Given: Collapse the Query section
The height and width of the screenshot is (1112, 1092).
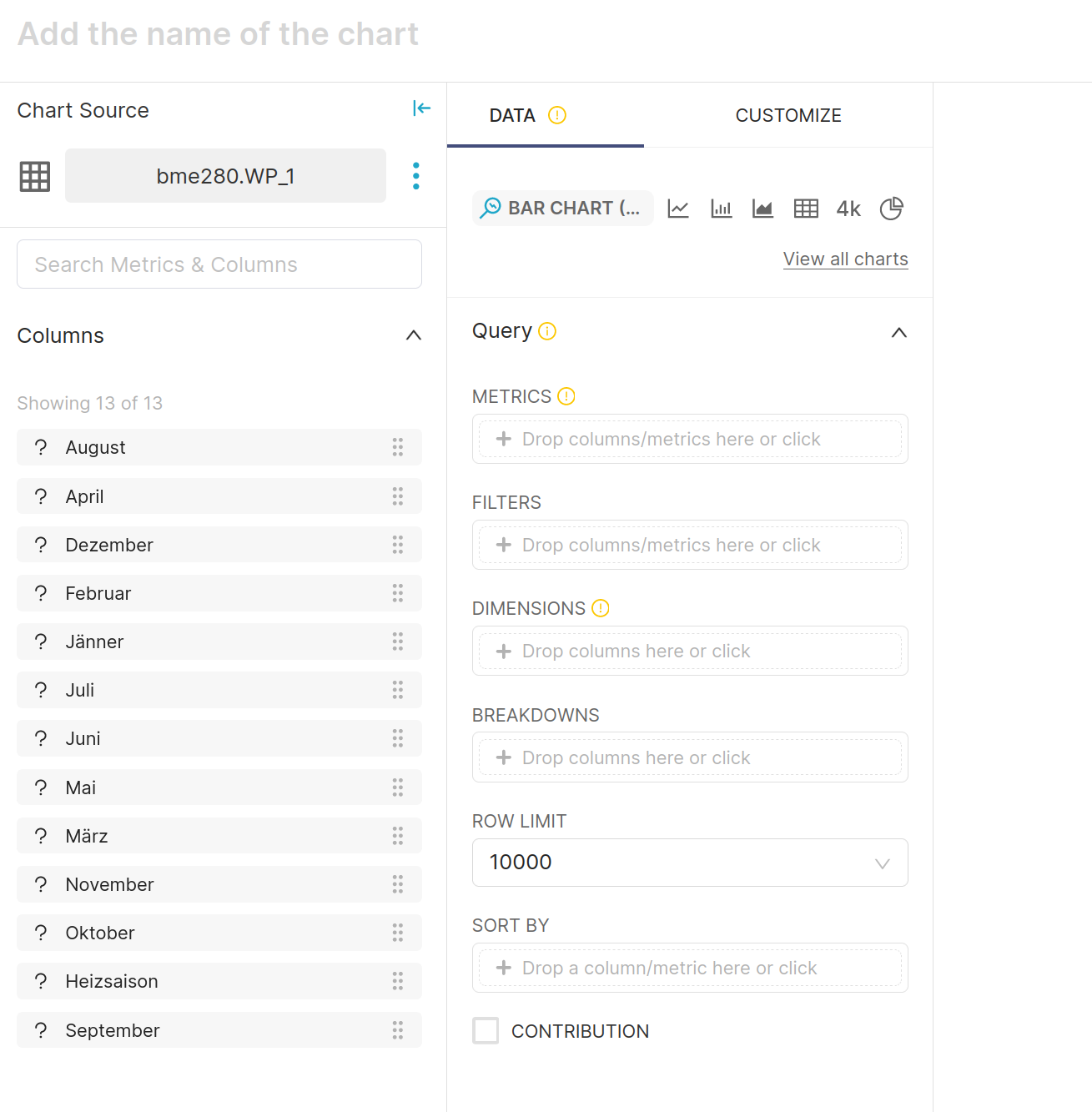Looking at the screenshot, I should point(898,332).
